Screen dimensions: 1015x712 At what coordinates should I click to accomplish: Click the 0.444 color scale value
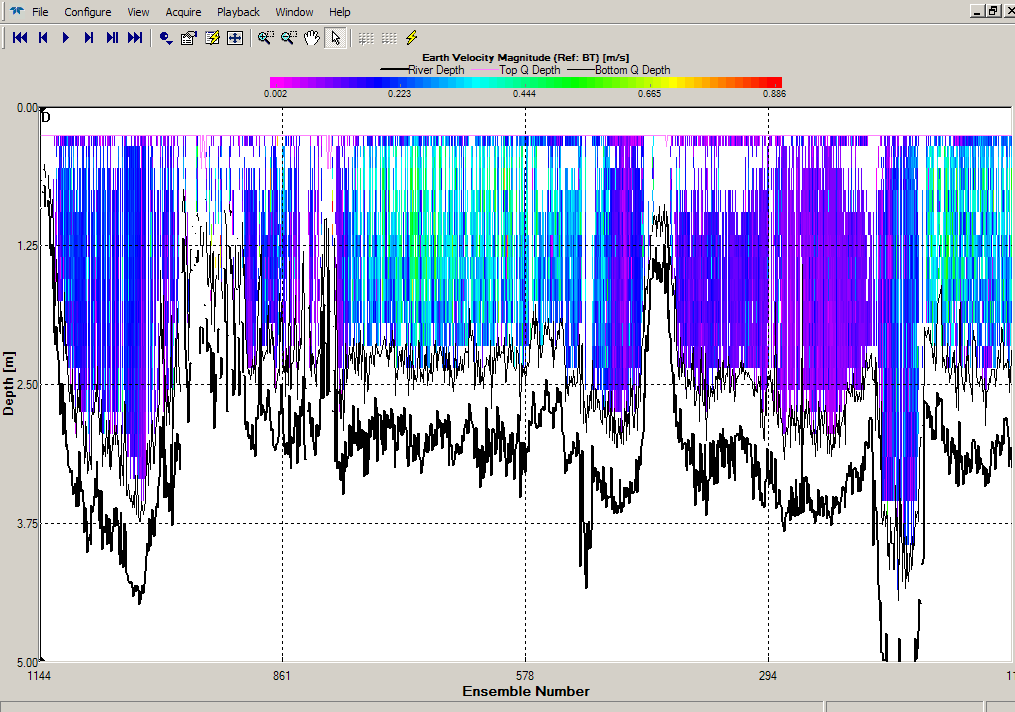coord(524,93)
